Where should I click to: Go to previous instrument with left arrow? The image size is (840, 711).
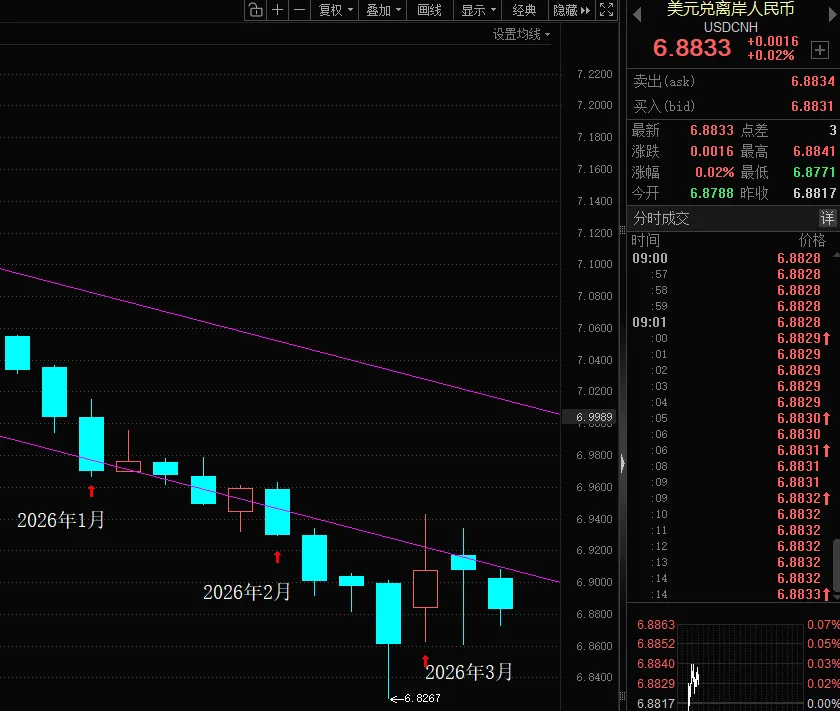tap(637, 14)
